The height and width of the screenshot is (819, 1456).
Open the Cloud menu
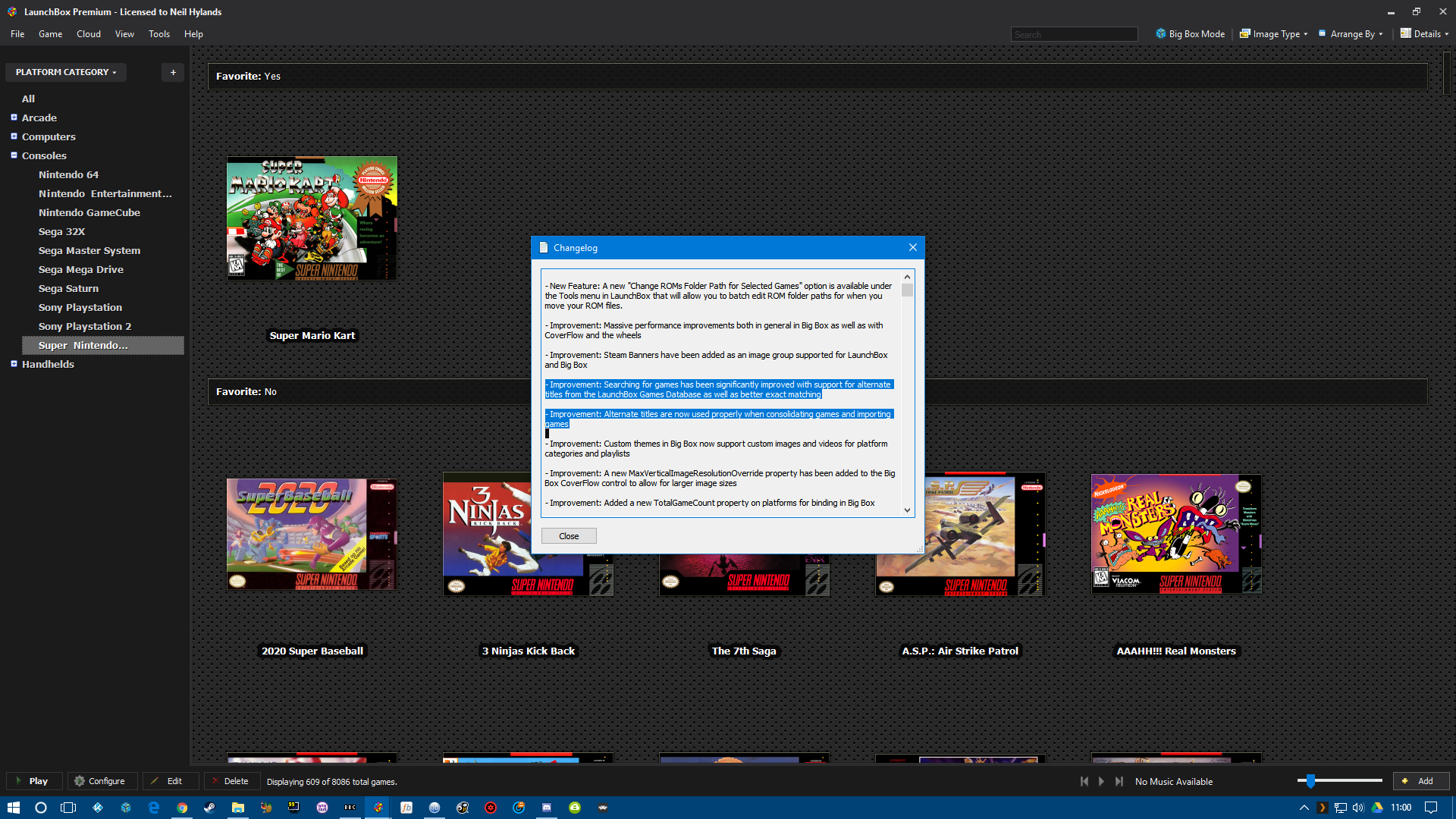click(89, 34)
